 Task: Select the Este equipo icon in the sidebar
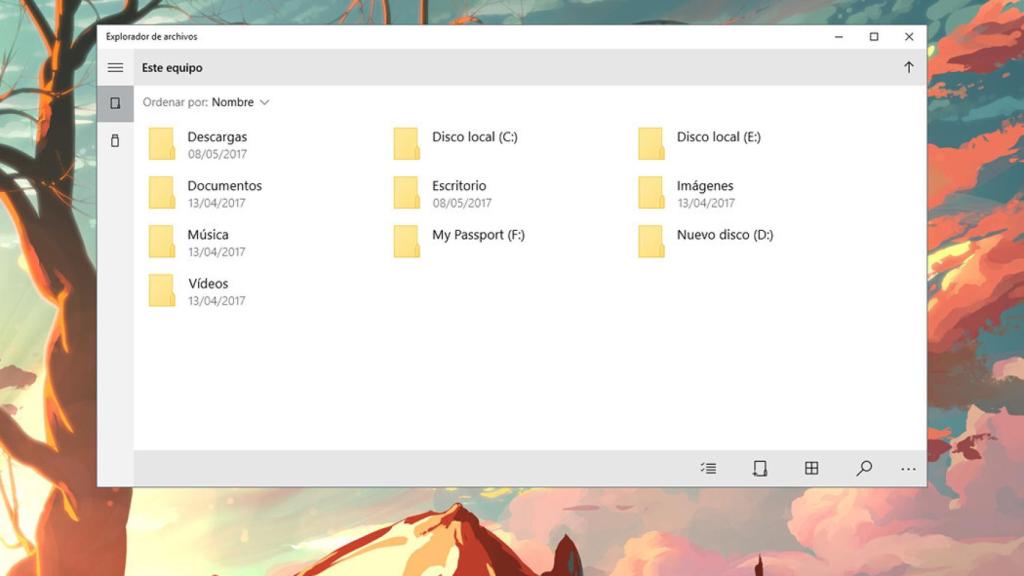115,102
